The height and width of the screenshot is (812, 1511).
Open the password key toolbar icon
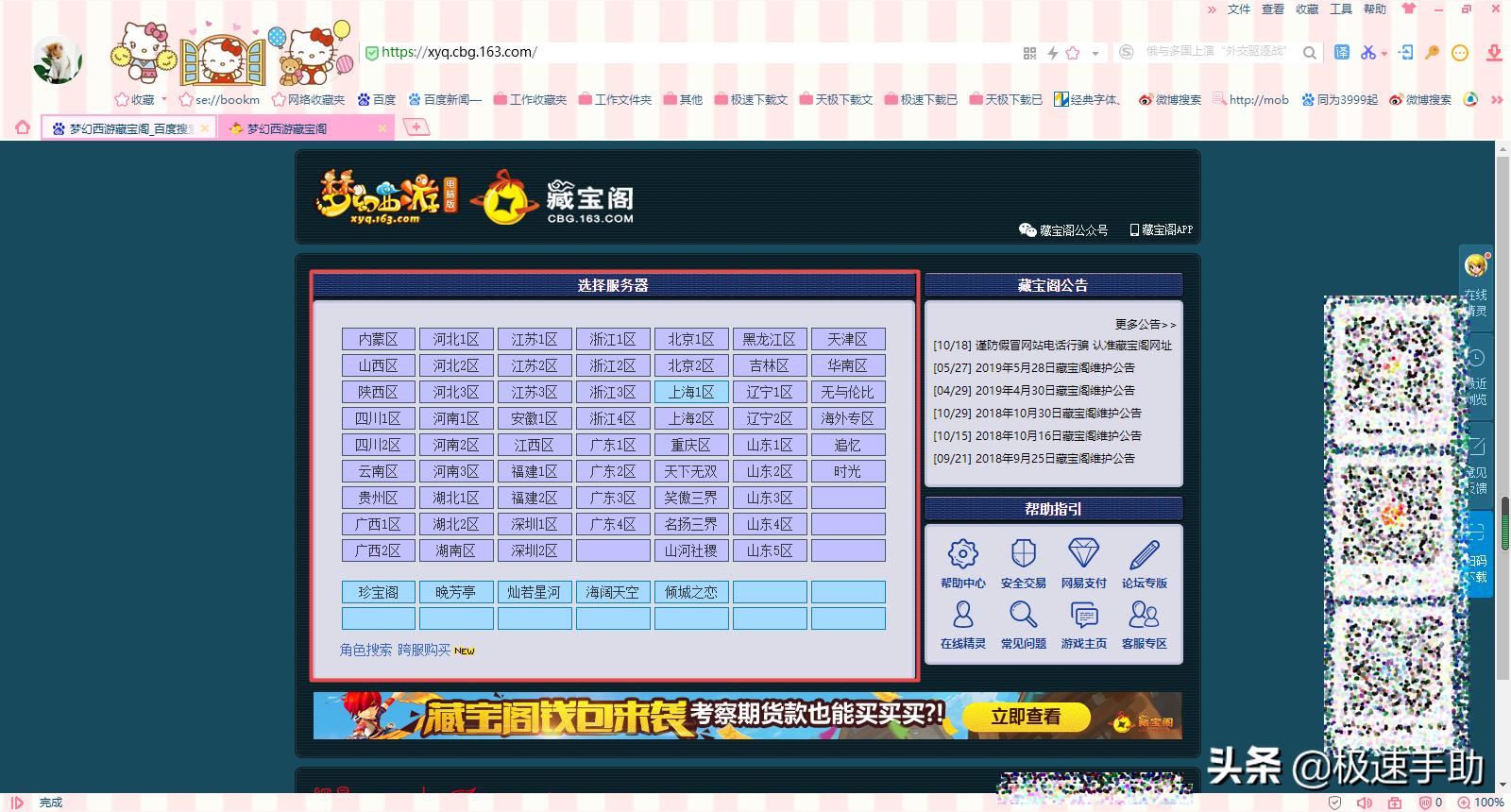point(1432,52)
